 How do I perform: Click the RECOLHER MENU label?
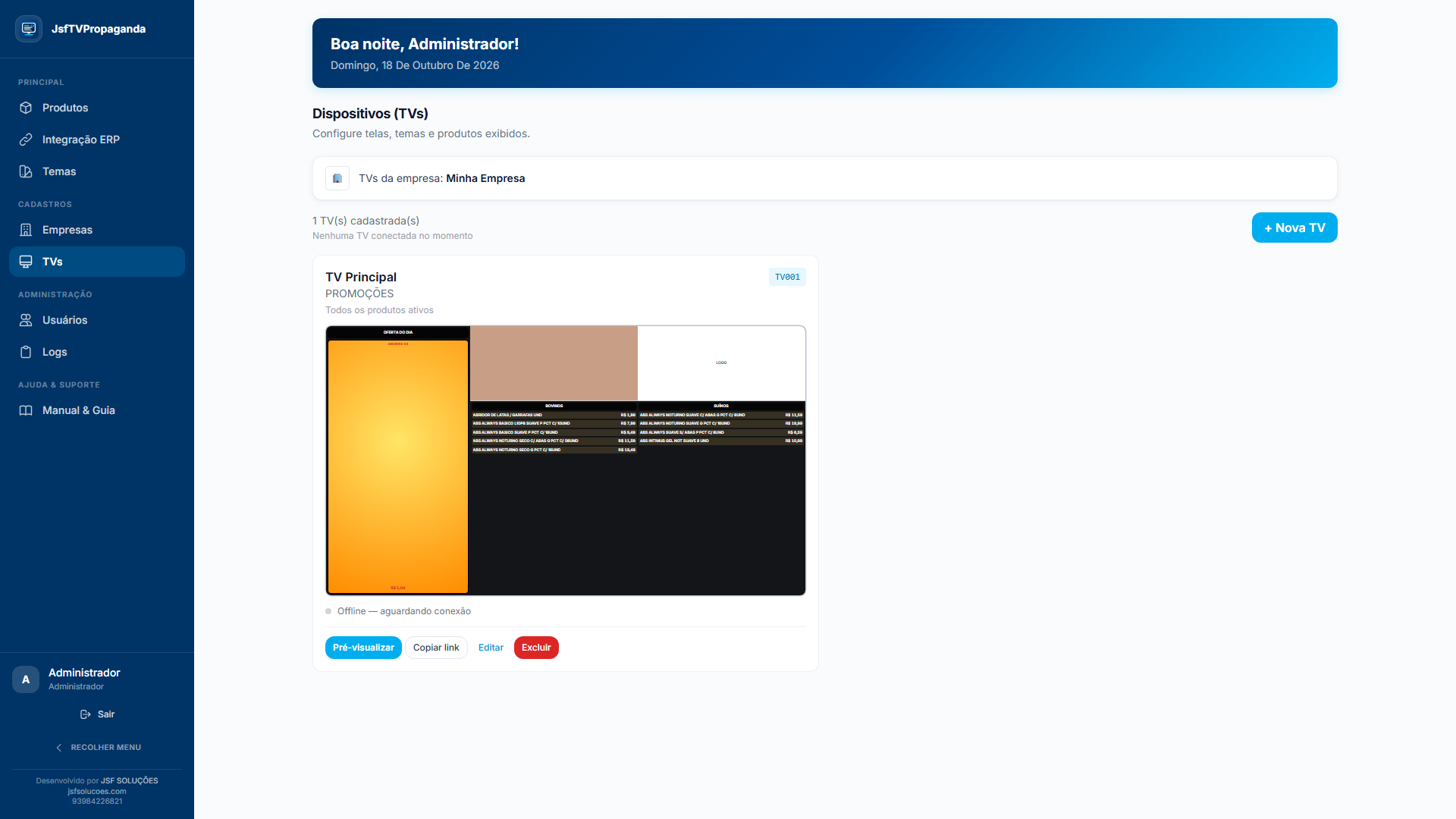pos(106,748)
